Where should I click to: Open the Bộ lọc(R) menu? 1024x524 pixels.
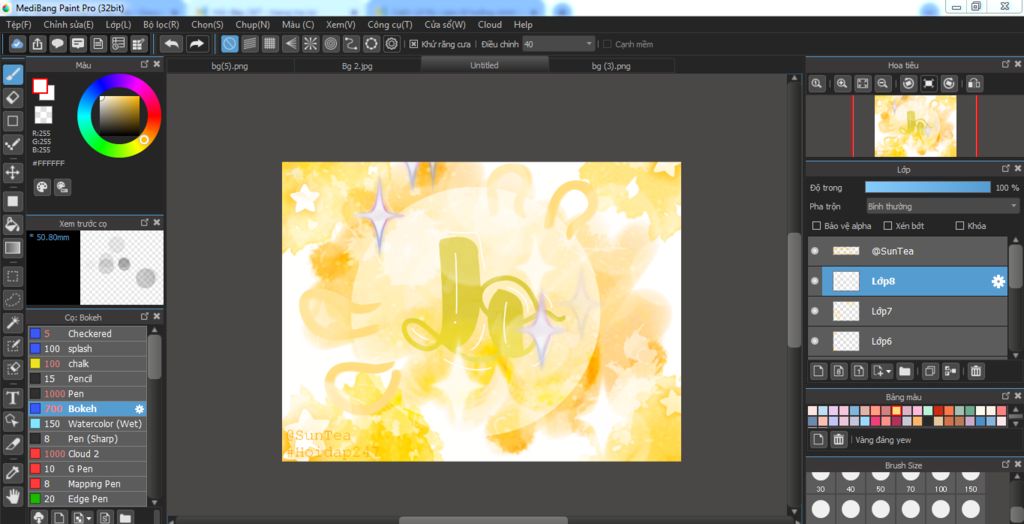(161, 25)
